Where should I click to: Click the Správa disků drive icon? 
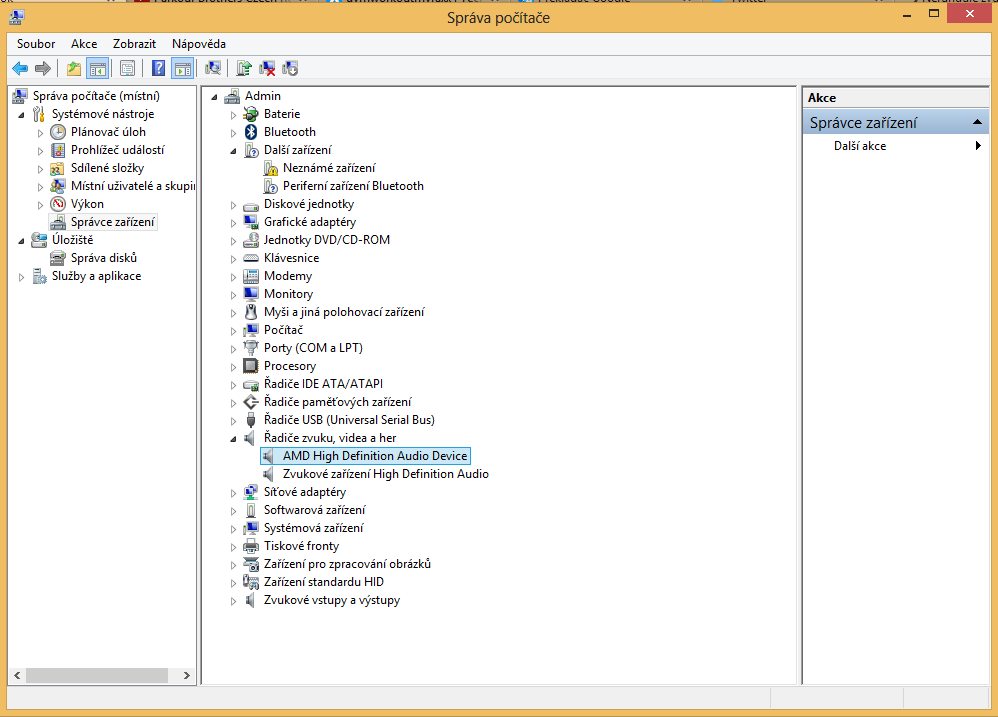coord(58,258)
